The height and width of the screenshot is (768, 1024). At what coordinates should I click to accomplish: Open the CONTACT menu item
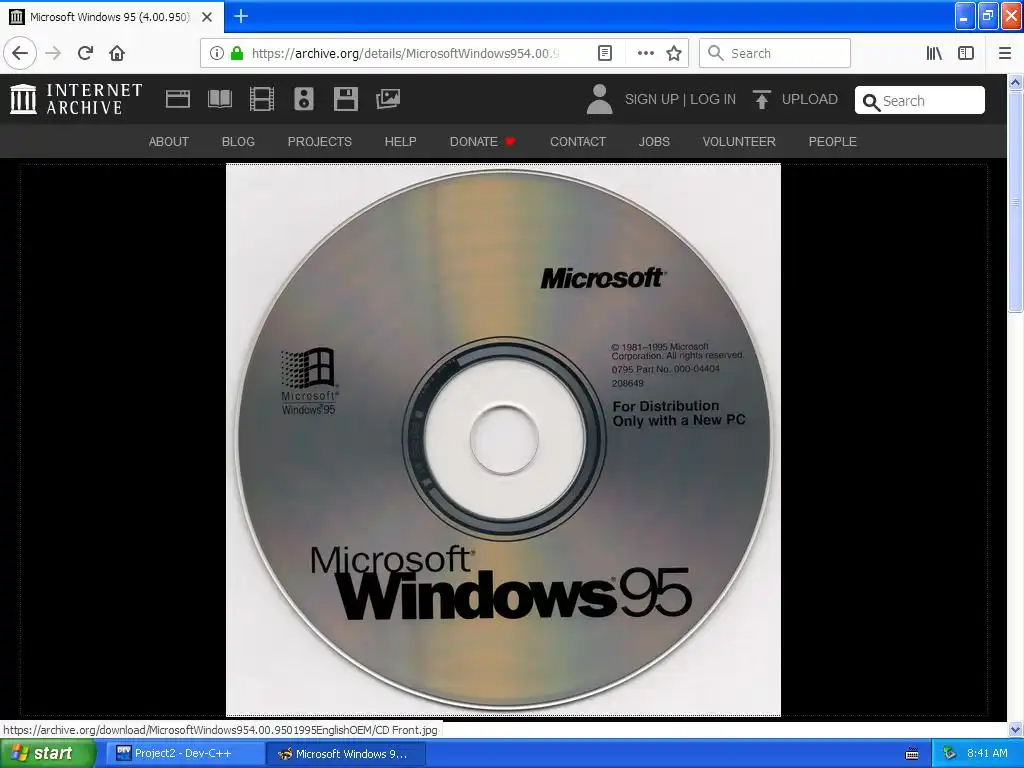(x=578, y=142)
